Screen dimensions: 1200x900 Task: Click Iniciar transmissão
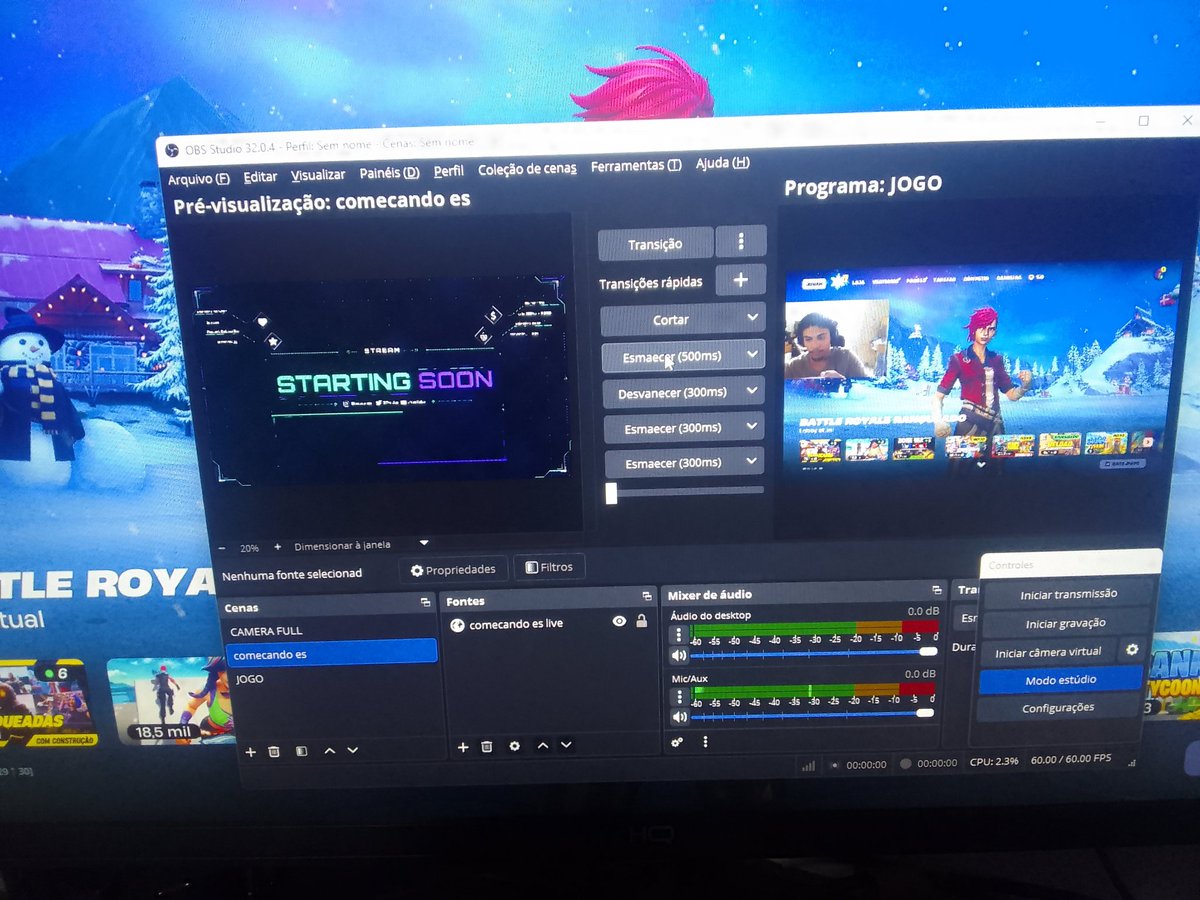point(1067,593)
